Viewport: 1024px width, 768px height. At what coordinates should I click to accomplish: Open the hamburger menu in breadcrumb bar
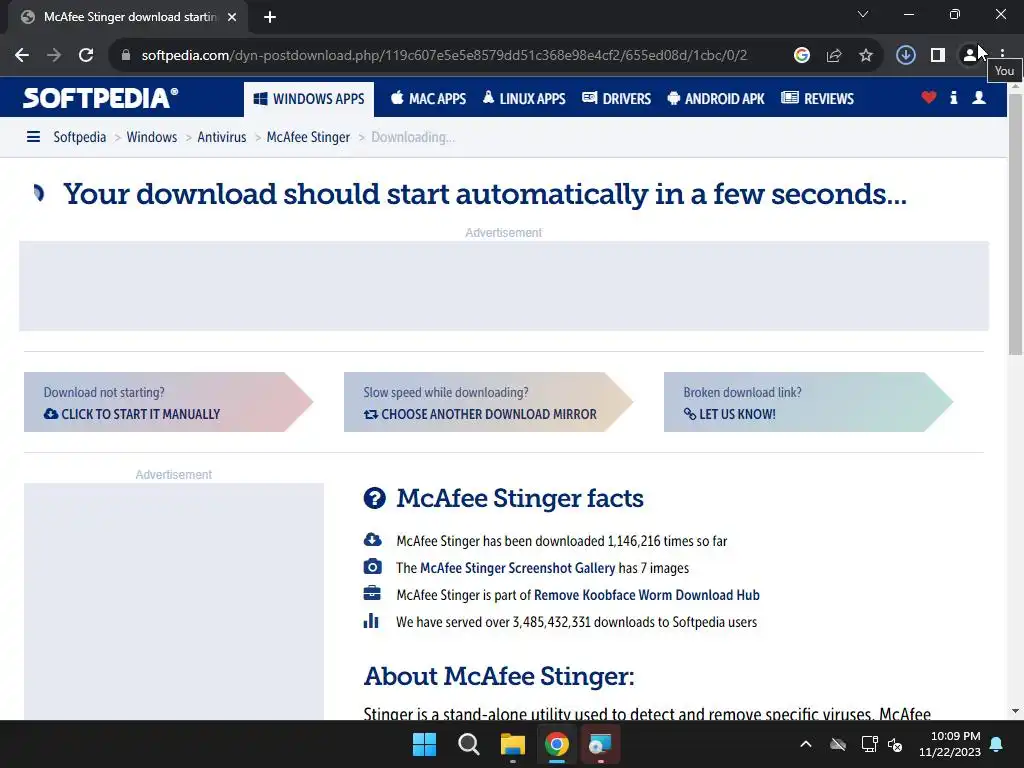[33, 137]
